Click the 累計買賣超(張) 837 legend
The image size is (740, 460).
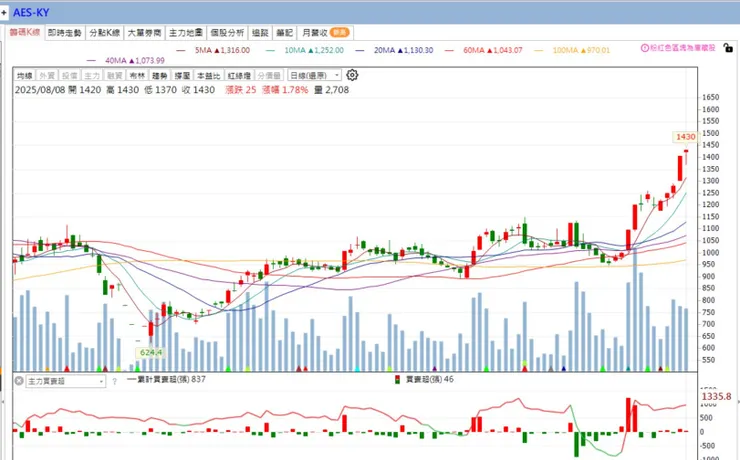(167, 379)
